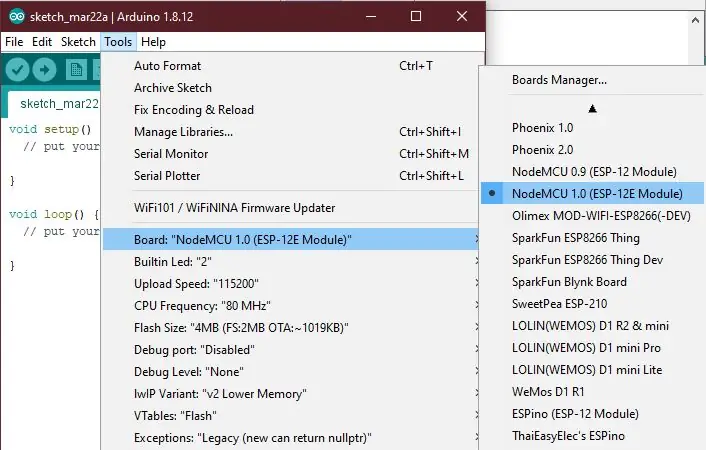The image size is (706, 450).
Task: Expand the CPU Frequency: "80 MHz" submenu
Action: tap(291, 306)
